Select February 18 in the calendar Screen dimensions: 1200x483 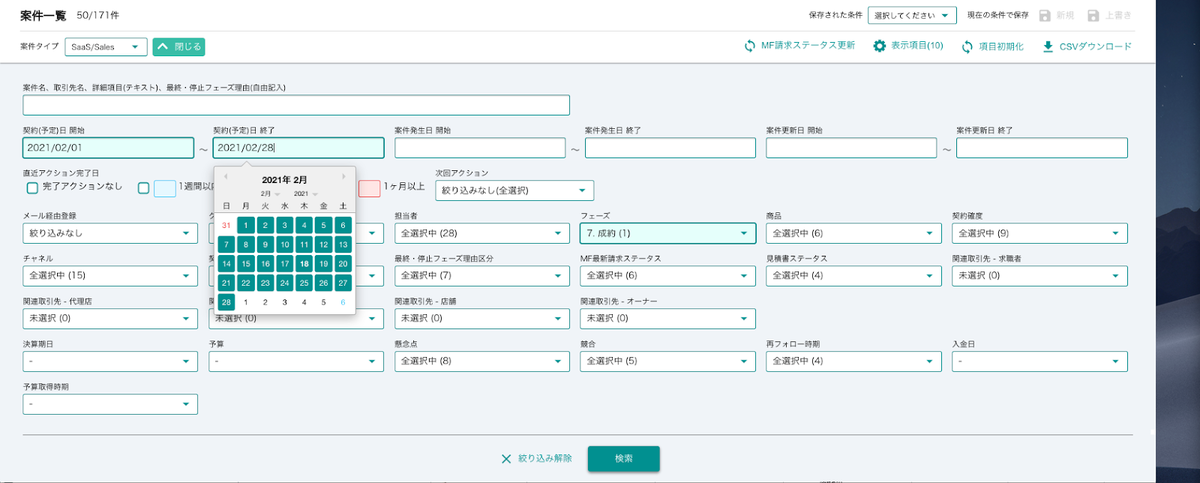[304, 264]
